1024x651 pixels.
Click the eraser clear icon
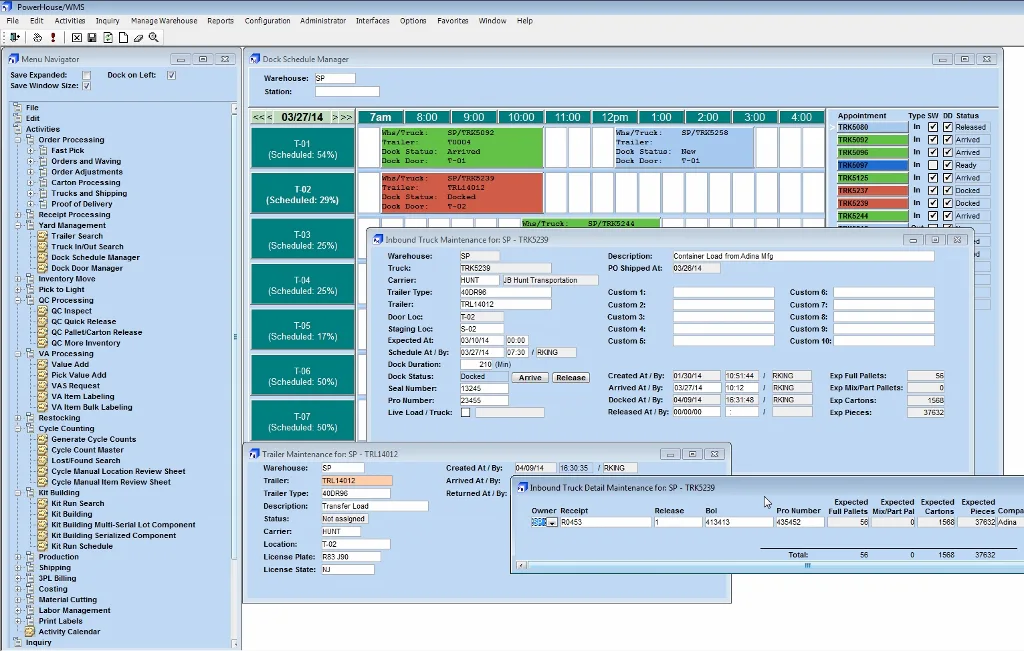[138, 38]
